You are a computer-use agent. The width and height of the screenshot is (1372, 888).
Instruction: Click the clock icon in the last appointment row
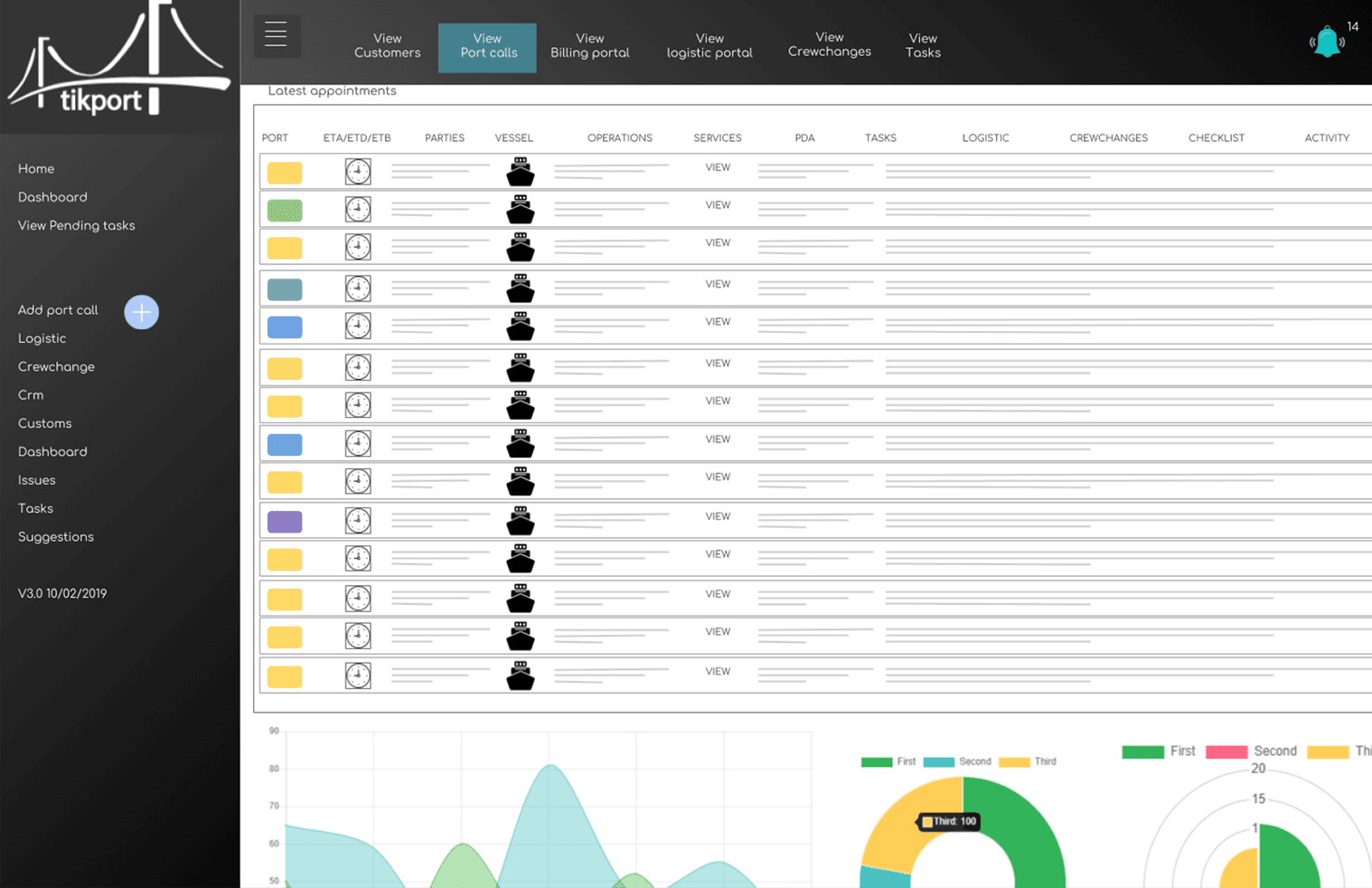(x=358, y=675)
